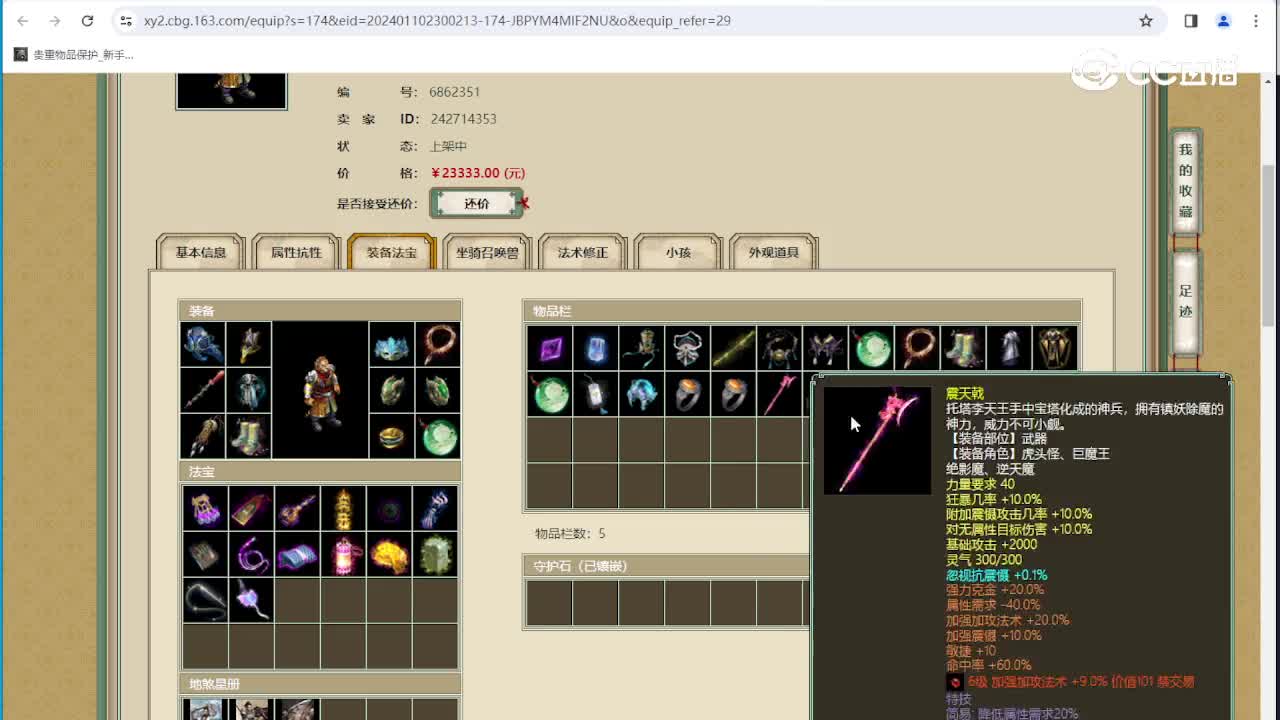1280x720 pixels.
Task: Select the bead necklace in 物品栏
Action: (917, 348)
